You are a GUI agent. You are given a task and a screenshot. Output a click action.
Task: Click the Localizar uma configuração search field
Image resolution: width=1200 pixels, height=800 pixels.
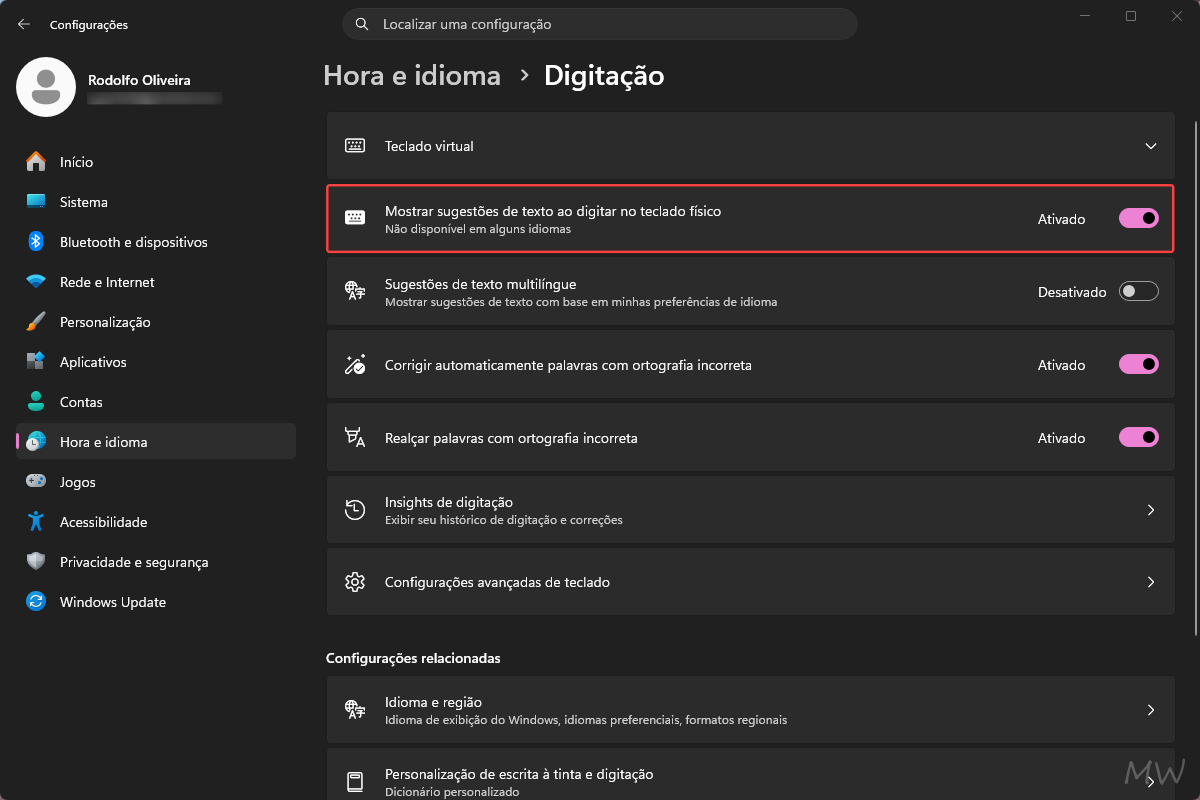coord(600,24)
